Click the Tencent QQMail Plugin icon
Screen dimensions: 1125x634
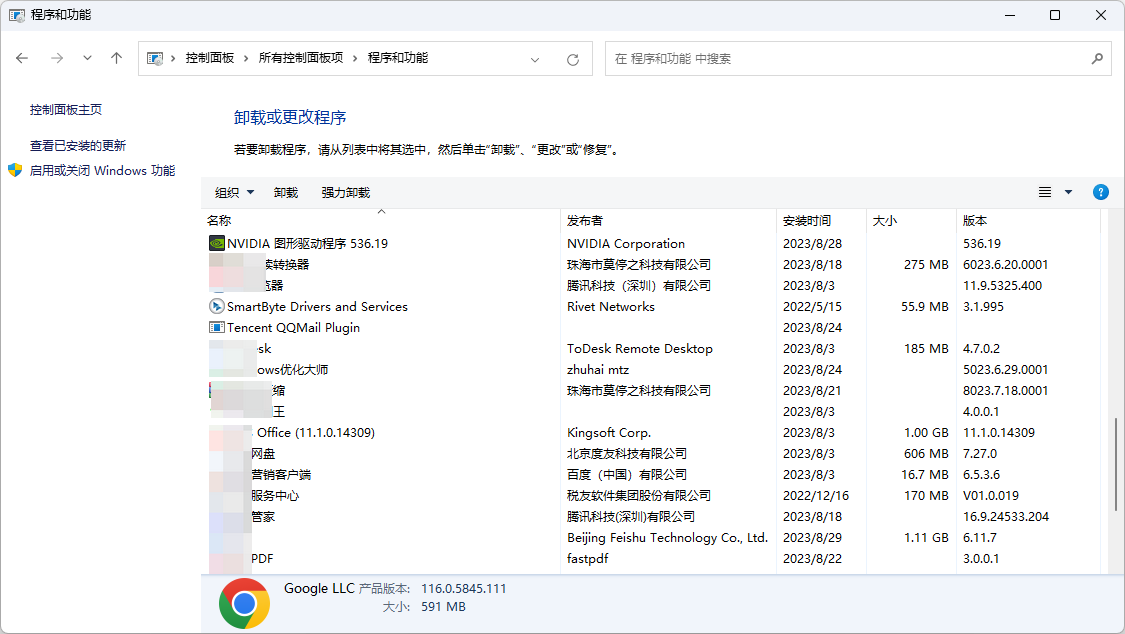coord(217,328)
